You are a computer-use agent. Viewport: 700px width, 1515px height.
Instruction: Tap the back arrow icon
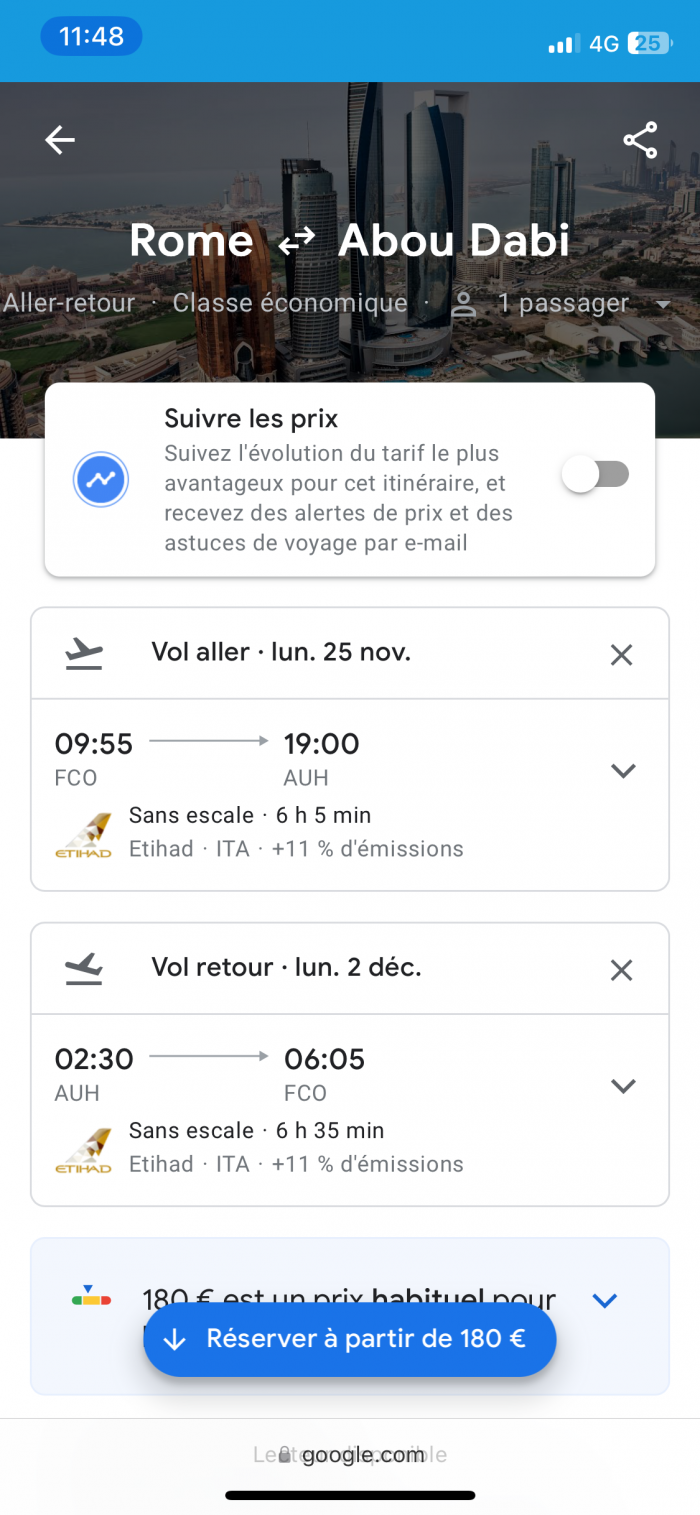60,140
